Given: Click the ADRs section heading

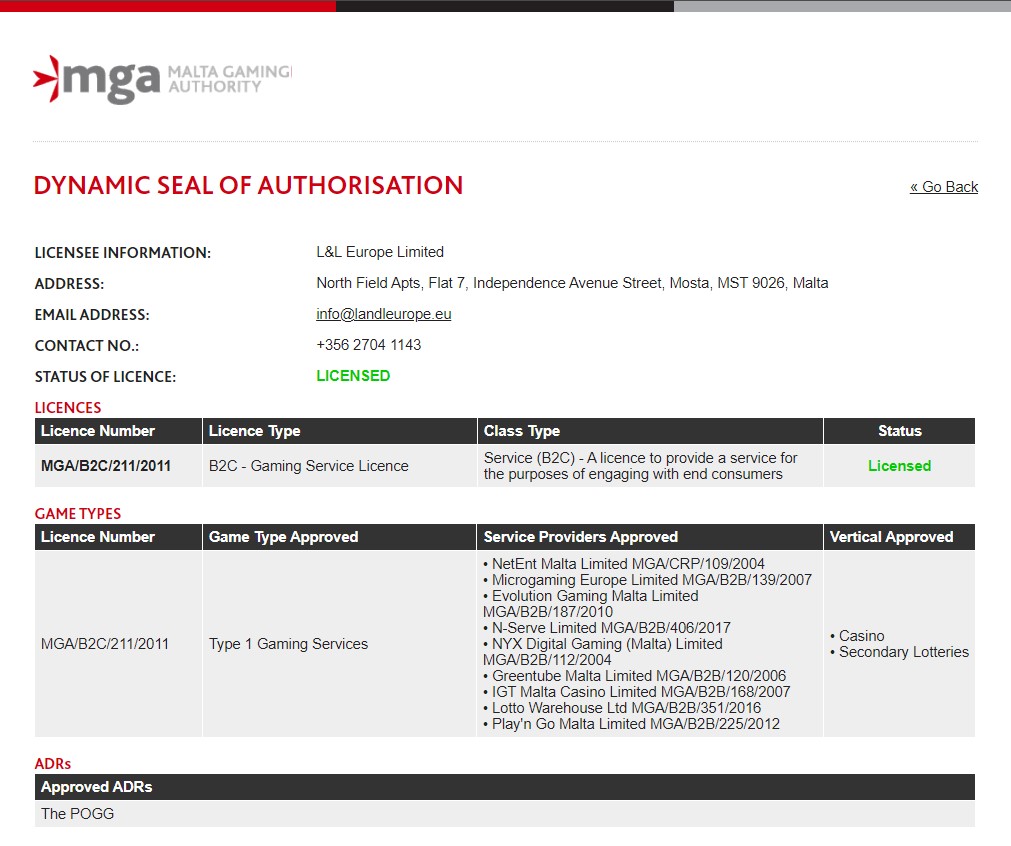Looking at the screenshot, I should pos(53,763).
